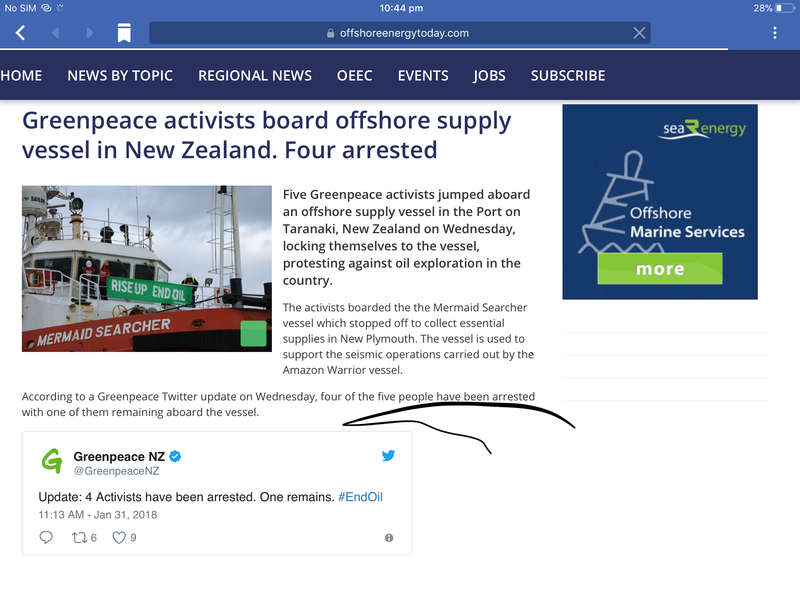Open the Mermaid Searcher vessel photo
The height and width of the screenshot is (600, 800).
coord(146,269)
